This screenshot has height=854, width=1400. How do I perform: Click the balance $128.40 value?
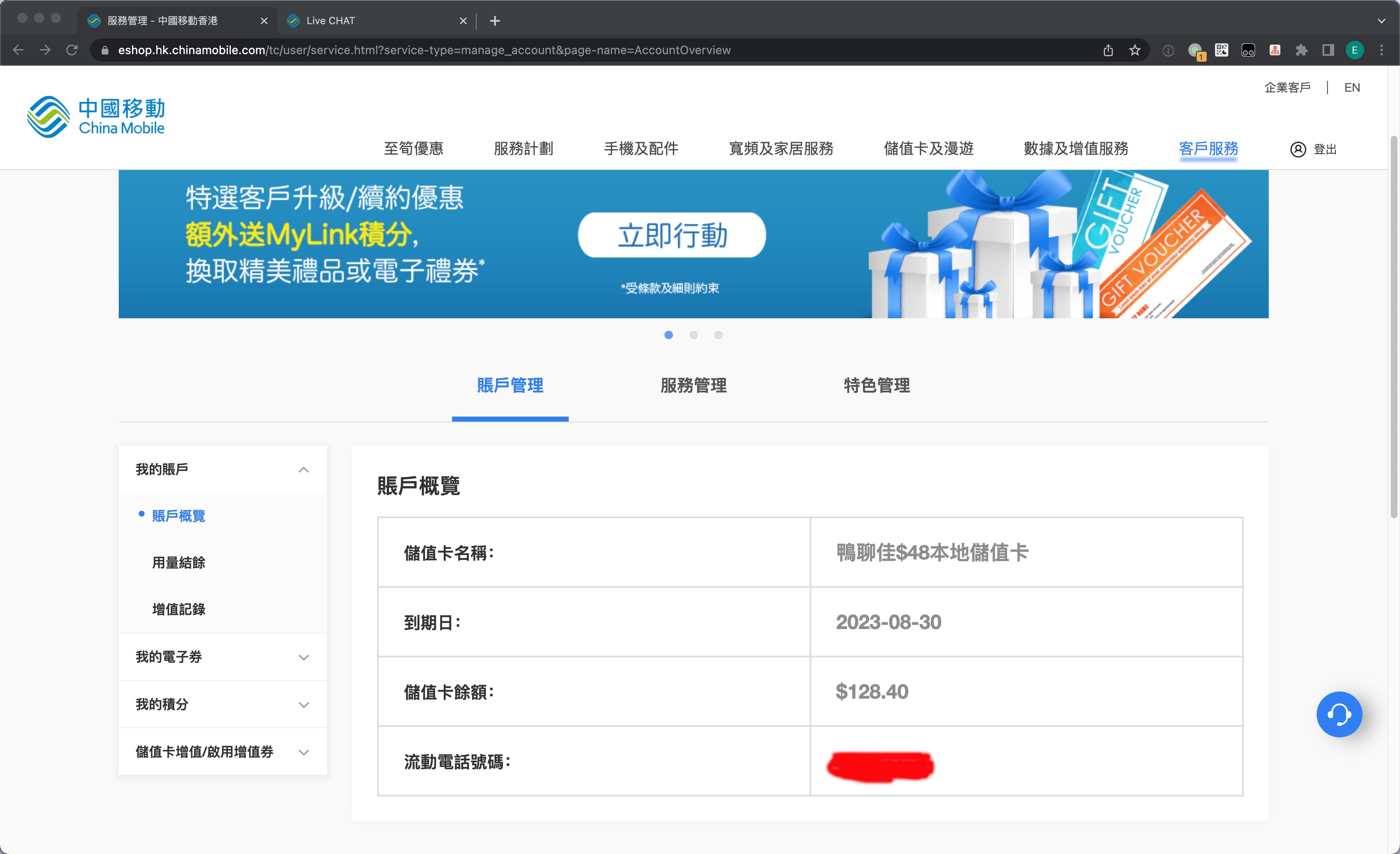coord(872,692)
